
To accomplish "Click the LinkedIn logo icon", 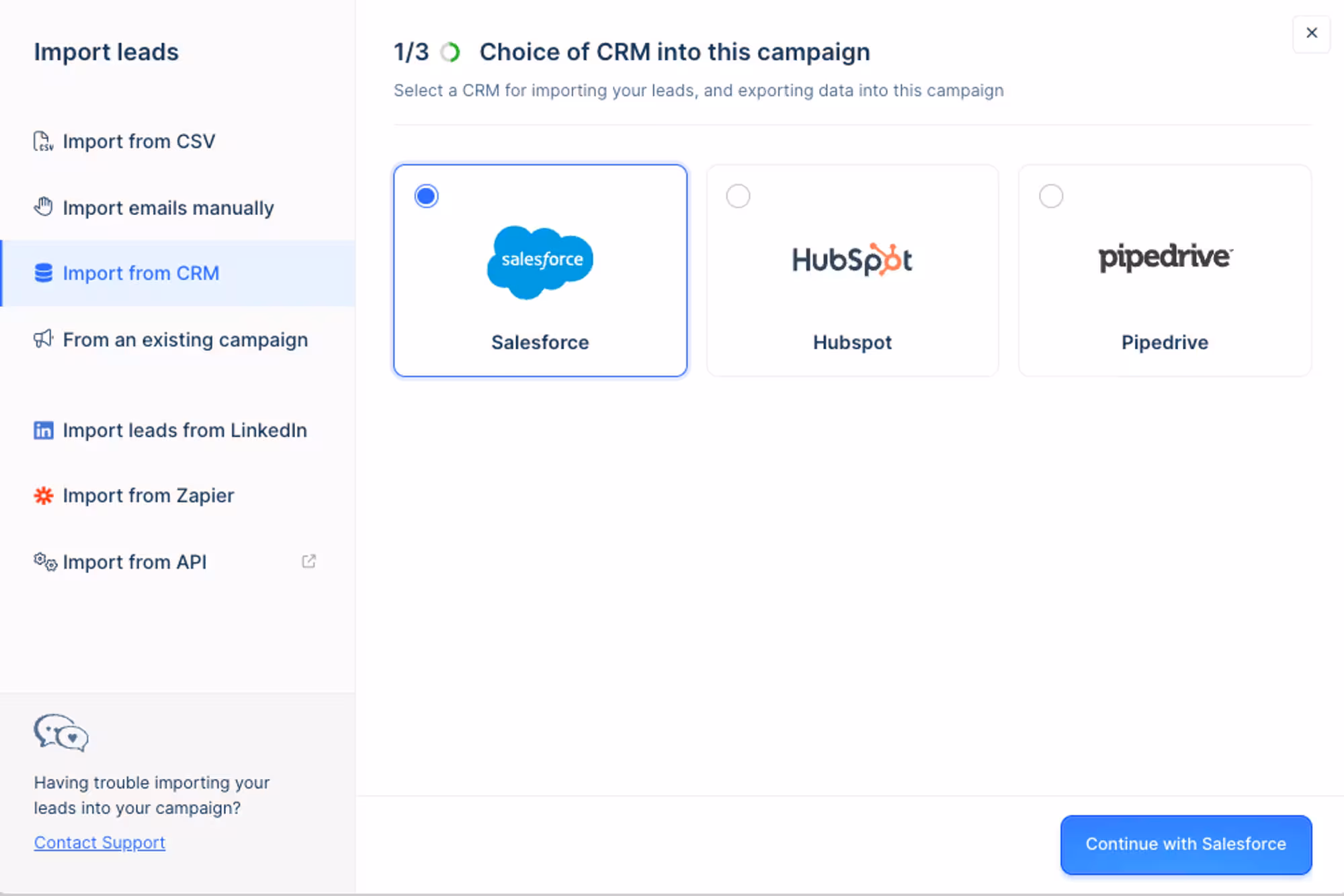I will (43, 430).
